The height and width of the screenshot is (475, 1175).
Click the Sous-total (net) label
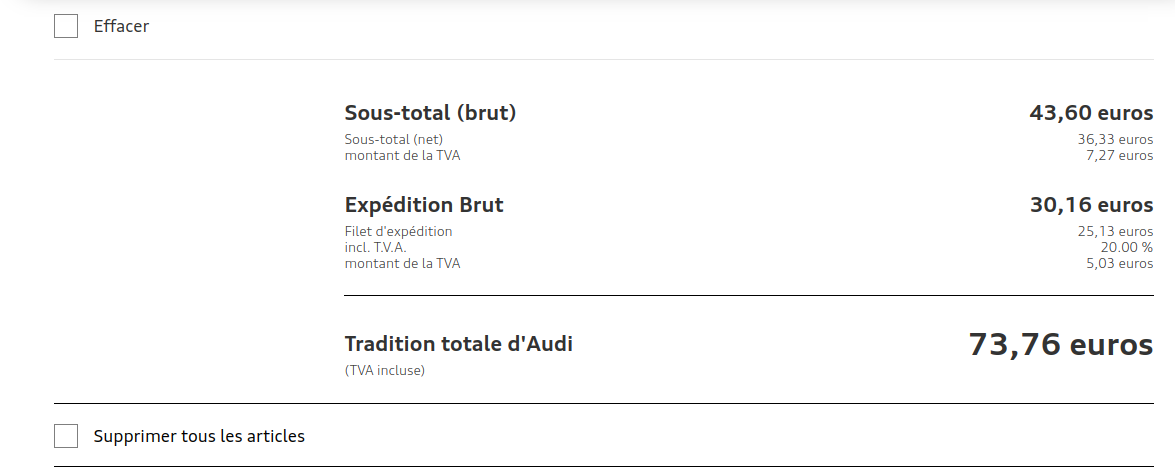point(394,139)
